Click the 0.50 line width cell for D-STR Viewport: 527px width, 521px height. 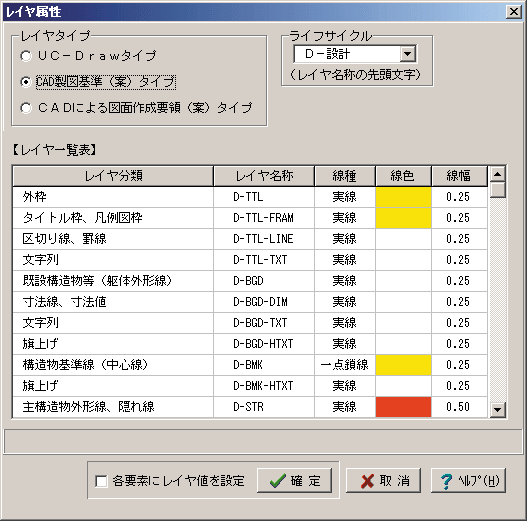459,407
